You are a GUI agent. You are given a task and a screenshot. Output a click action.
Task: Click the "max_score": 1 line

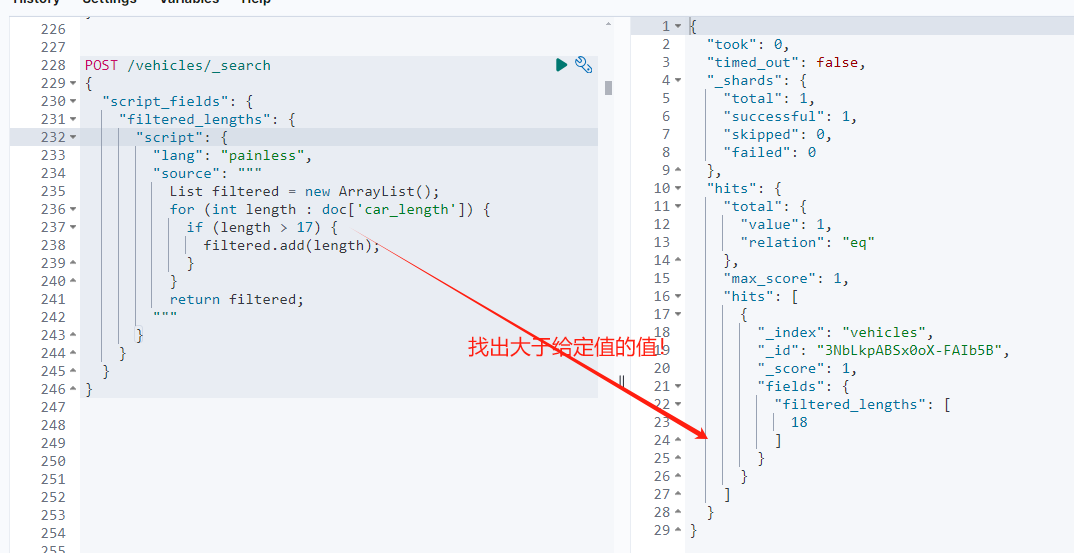[786, 278]
